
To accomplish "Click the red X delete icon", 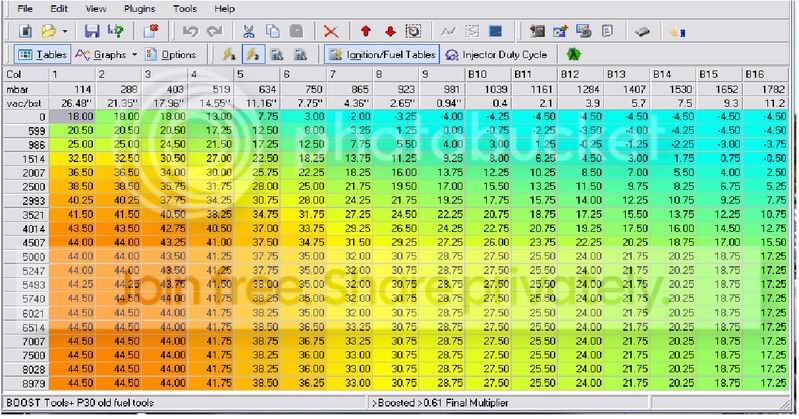I will pyautogui.click(x=330, y=32).
